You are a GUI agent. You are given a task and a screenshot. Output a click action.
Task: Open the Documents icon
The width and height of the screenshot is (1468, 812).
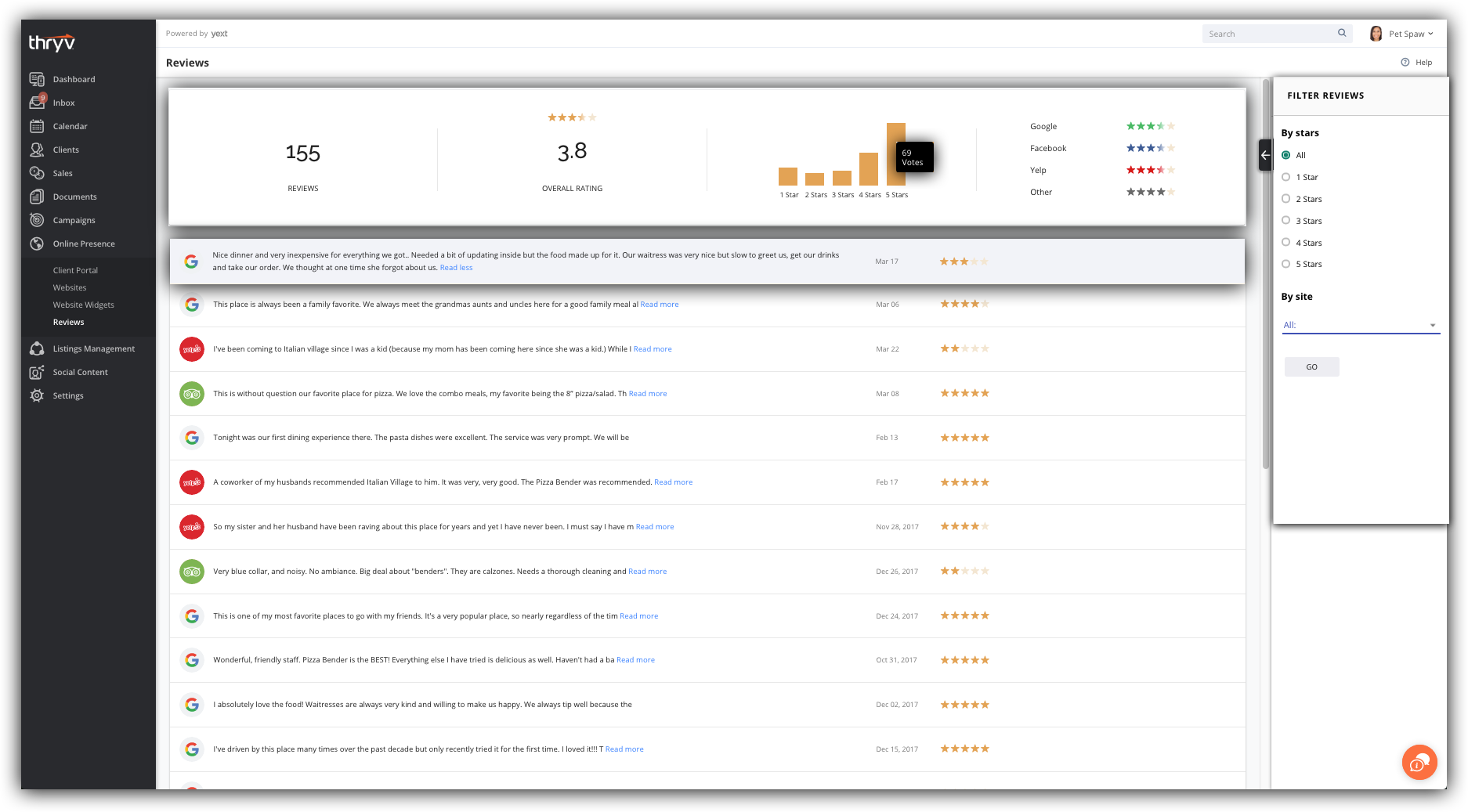tap(37, 197)
